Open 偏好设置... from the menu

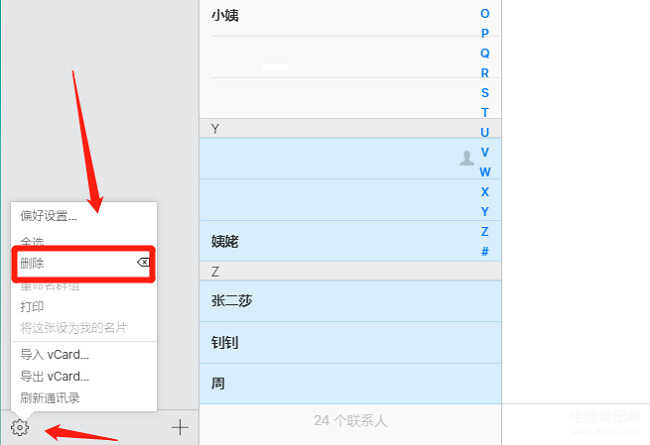pyautogui.click(x=49, y=216)
